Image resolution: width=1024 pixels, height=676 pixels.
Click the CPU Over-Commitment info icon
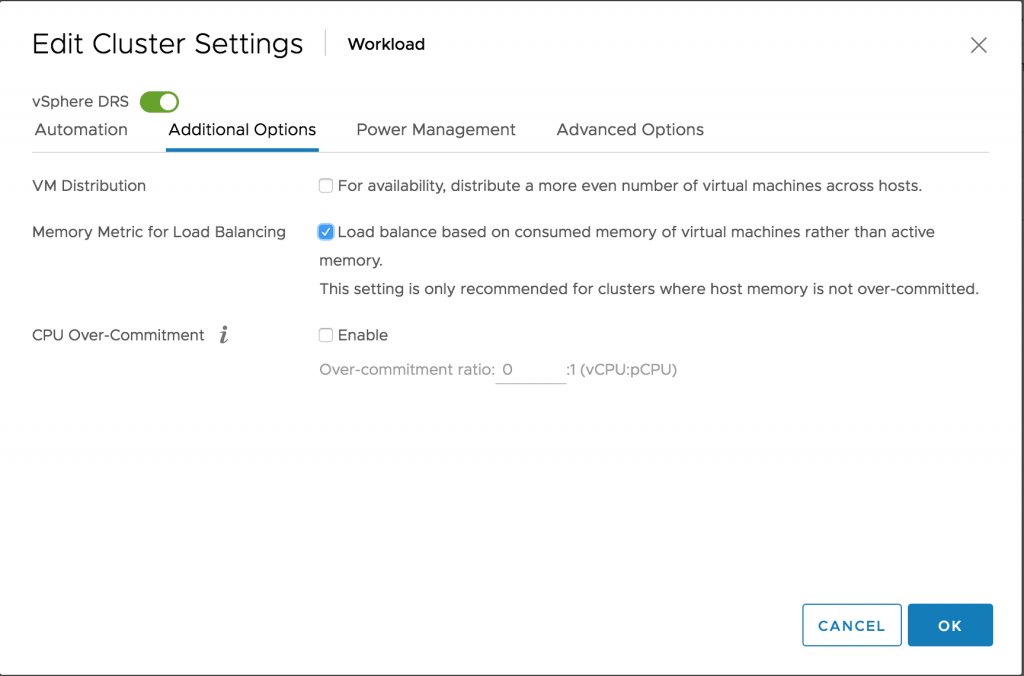click(224, 336)
